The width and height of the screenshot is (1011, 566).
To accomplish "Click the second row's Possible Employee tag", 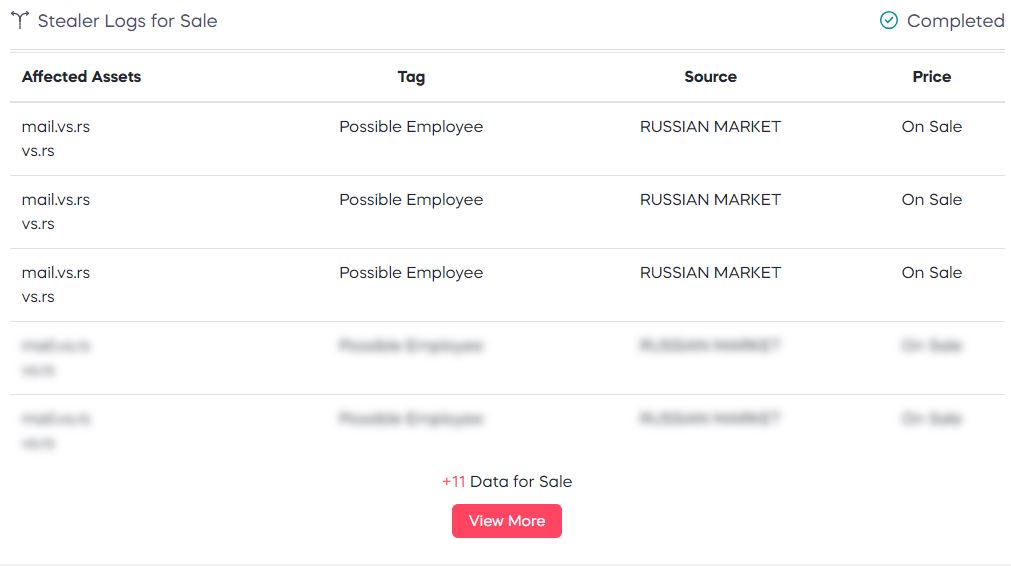I will tap(411, 200).
